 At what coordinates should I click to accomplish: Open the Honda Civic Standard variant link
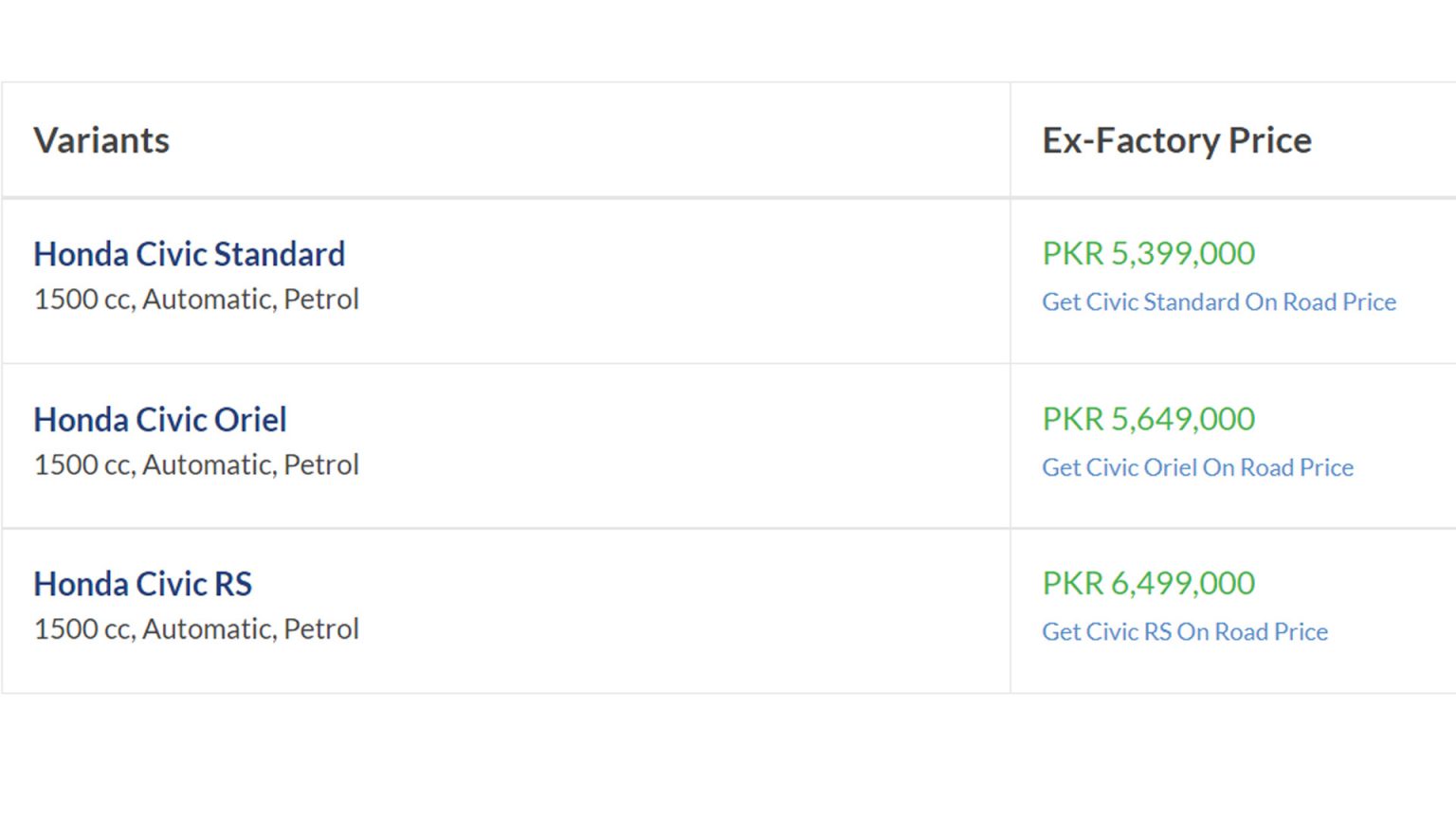pyautogui.click(x=190, y=254)
